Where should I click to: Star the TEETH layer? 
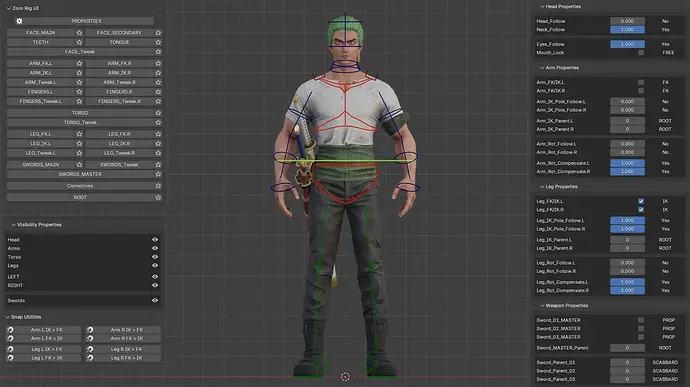click(79, 42)
